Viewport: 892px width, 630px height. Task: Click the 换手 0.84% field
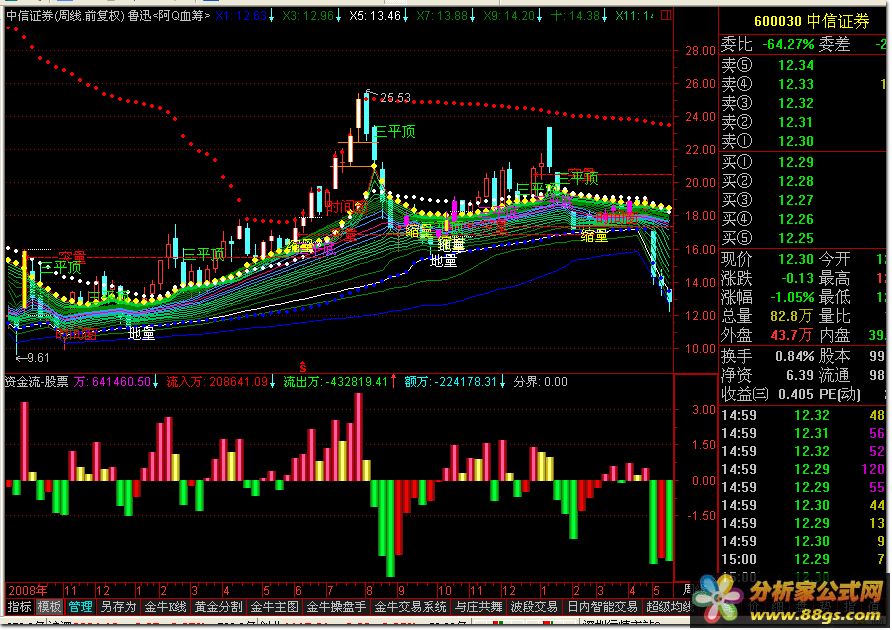(x=768, y=356)
